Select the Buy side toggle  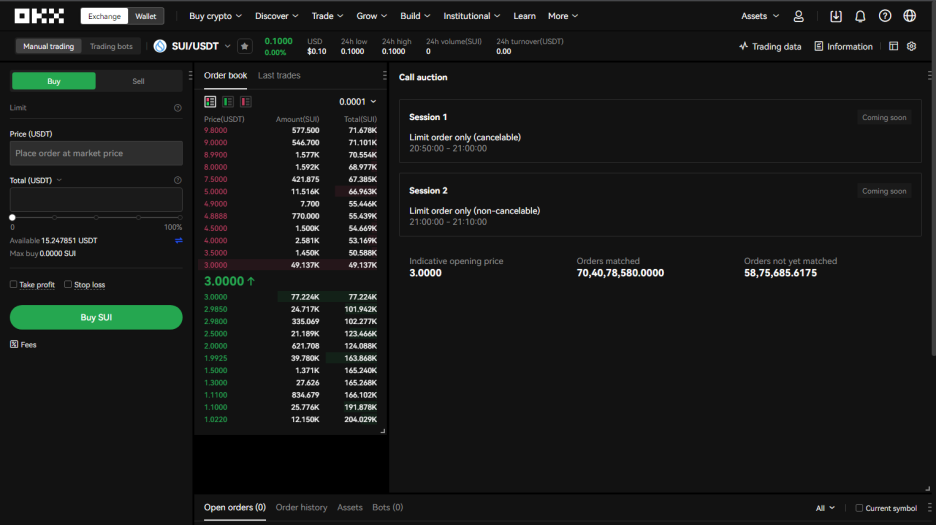click(x=54, y=81)
